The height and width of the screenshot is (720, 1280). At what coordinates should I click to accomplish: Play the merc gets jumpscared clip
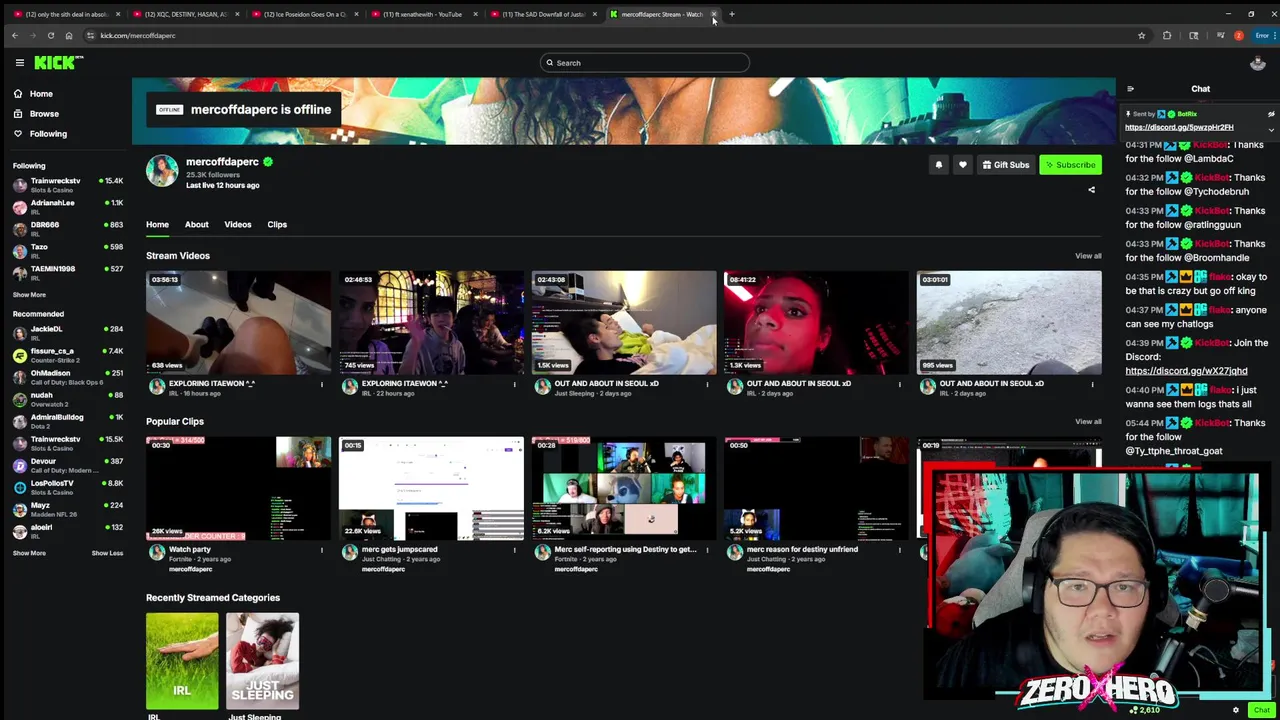[x=431, y=488]
